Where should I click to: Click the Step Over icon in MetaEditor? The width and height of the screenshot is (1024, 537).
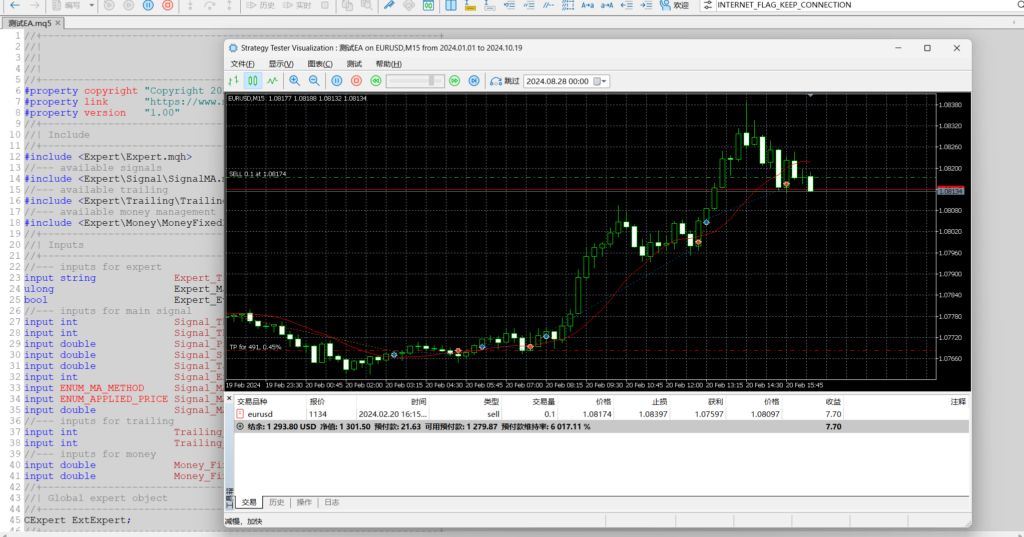(x=210, y=5)
